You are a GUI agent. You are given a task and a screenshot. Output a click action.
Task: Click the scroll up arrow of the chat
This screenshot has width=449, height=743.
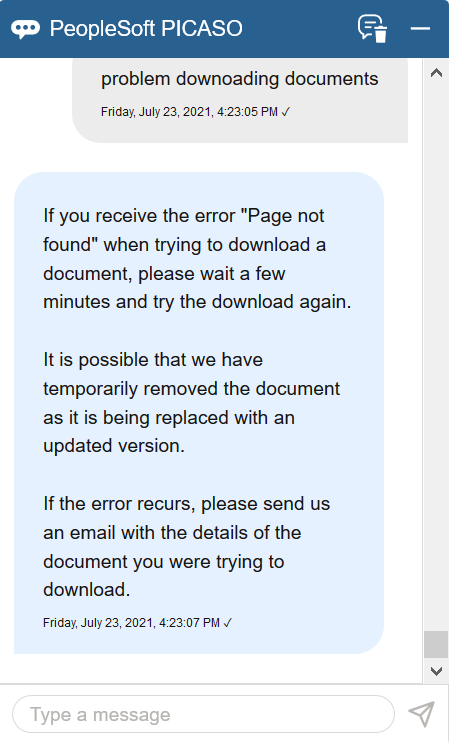[436, 73]
